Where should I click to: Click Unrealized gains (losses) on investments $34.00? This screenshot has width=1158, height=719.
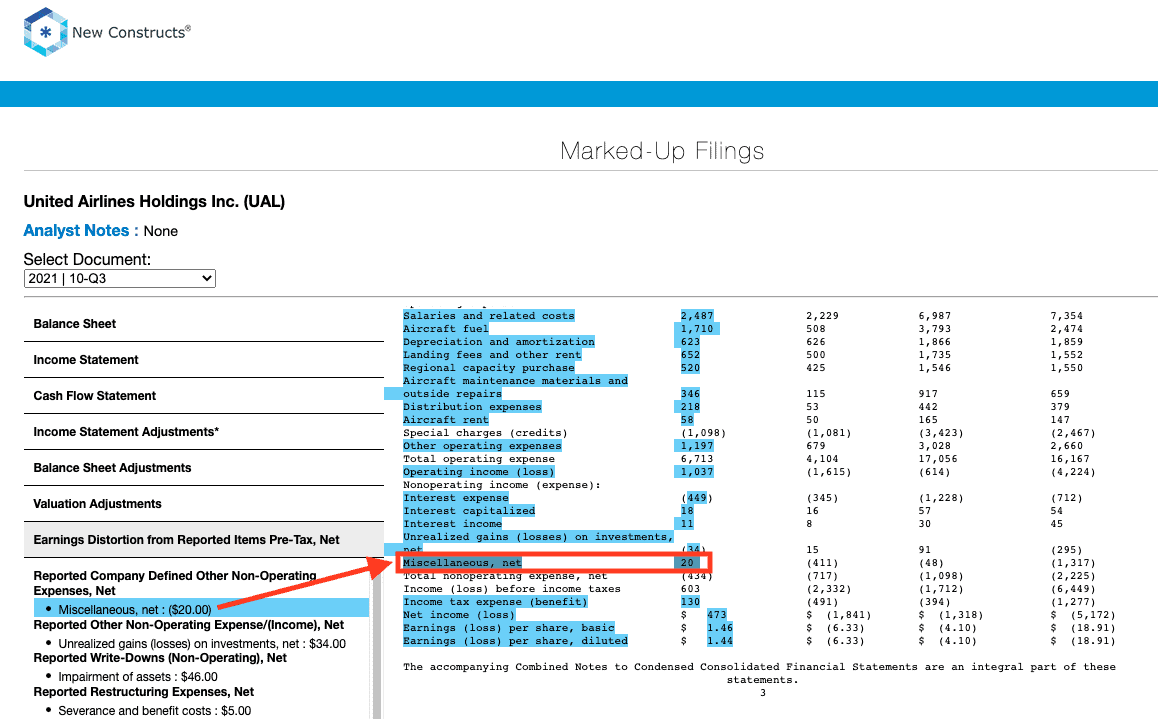[202, 644]
